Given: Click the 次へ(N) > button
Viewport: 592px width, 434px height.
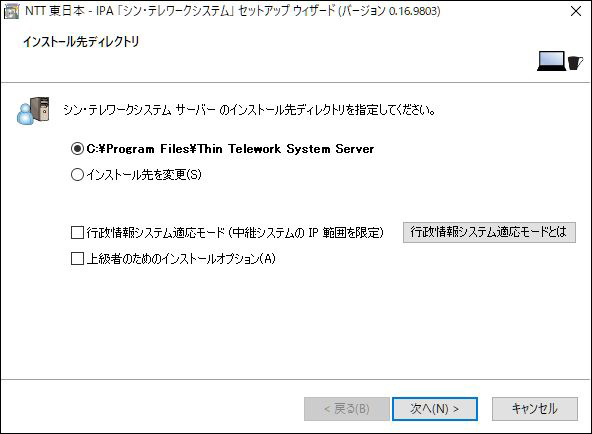Looking at the screenshot, I should [435, 409].
